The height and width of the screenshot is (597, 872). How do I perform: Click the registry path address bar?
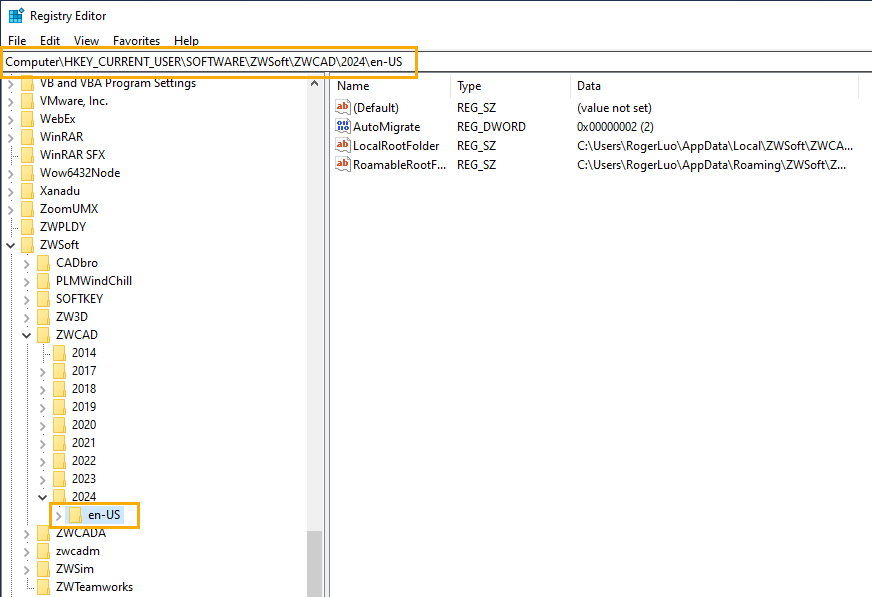tap(436, 62)
